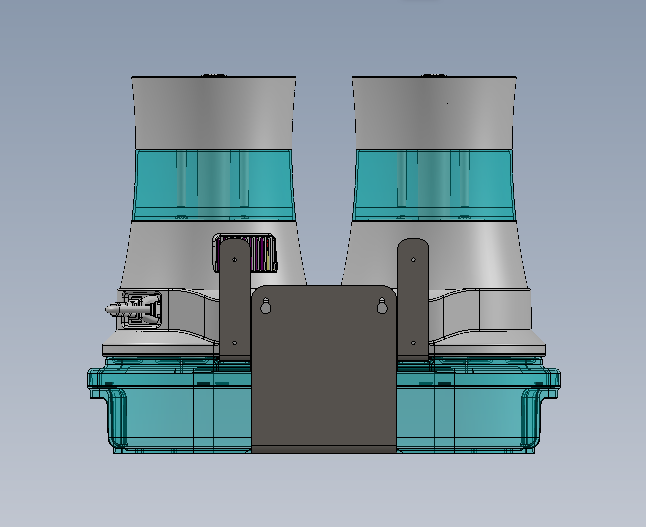646x527 pixels.
Task: Click the left screw on the mounting plate
Action: [265, 307]
